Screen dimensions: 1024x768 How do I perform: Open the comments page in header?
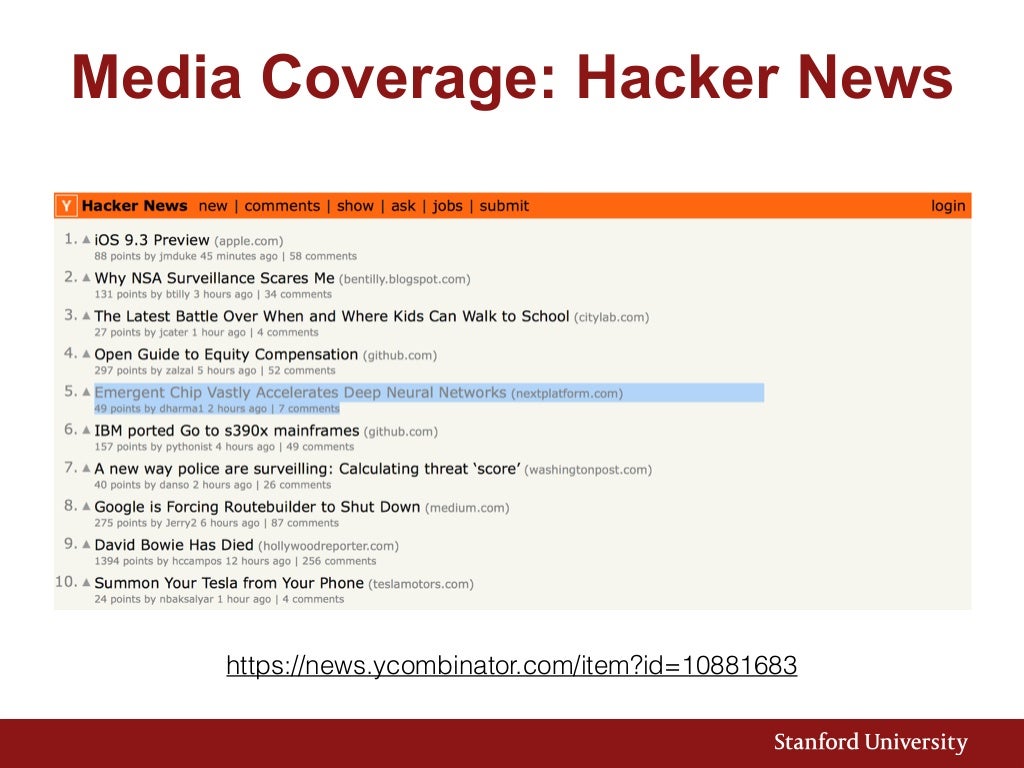pos(282,206)
